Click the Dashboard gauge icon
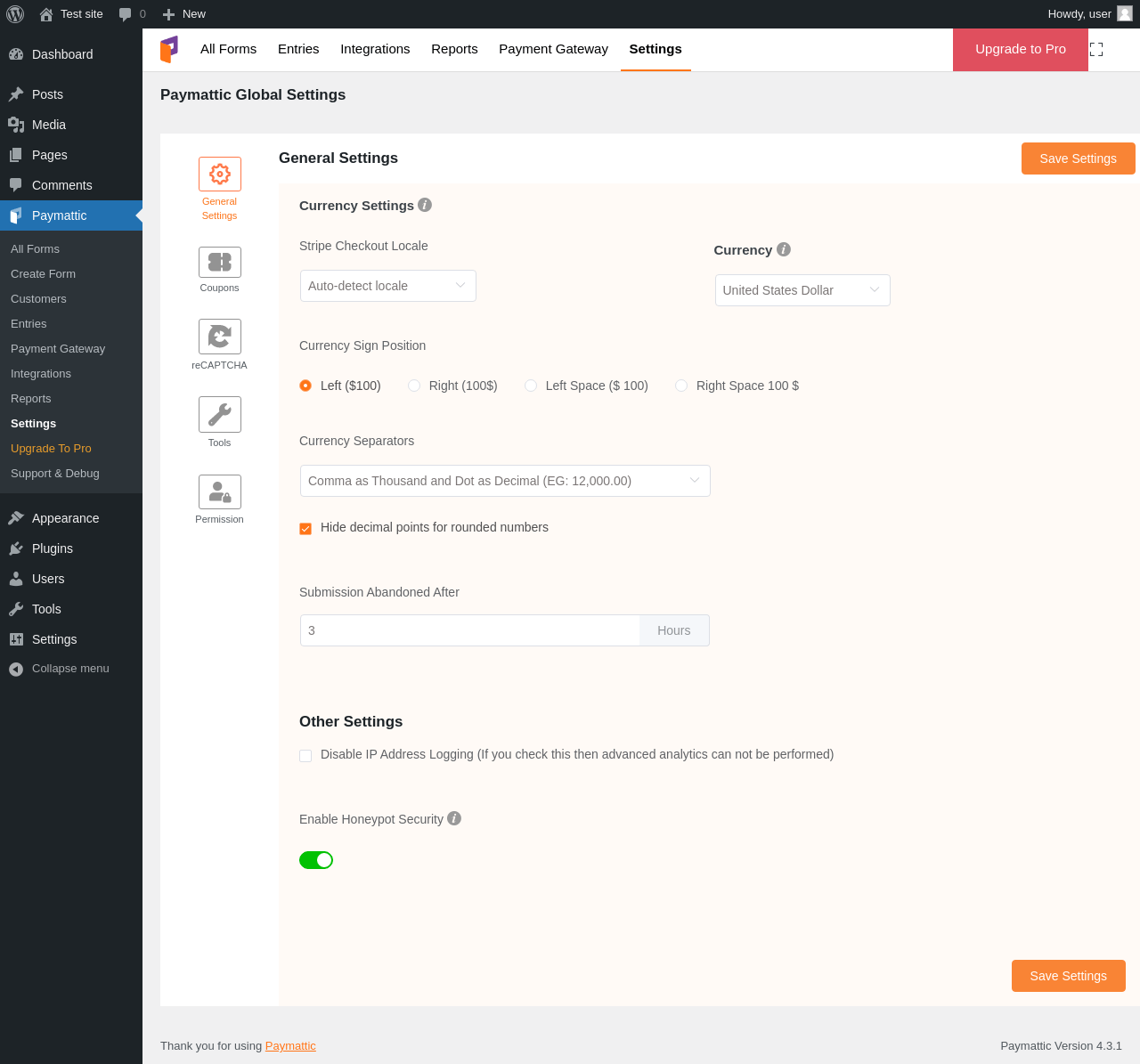1140x1064 pixels. click(16, 54)
